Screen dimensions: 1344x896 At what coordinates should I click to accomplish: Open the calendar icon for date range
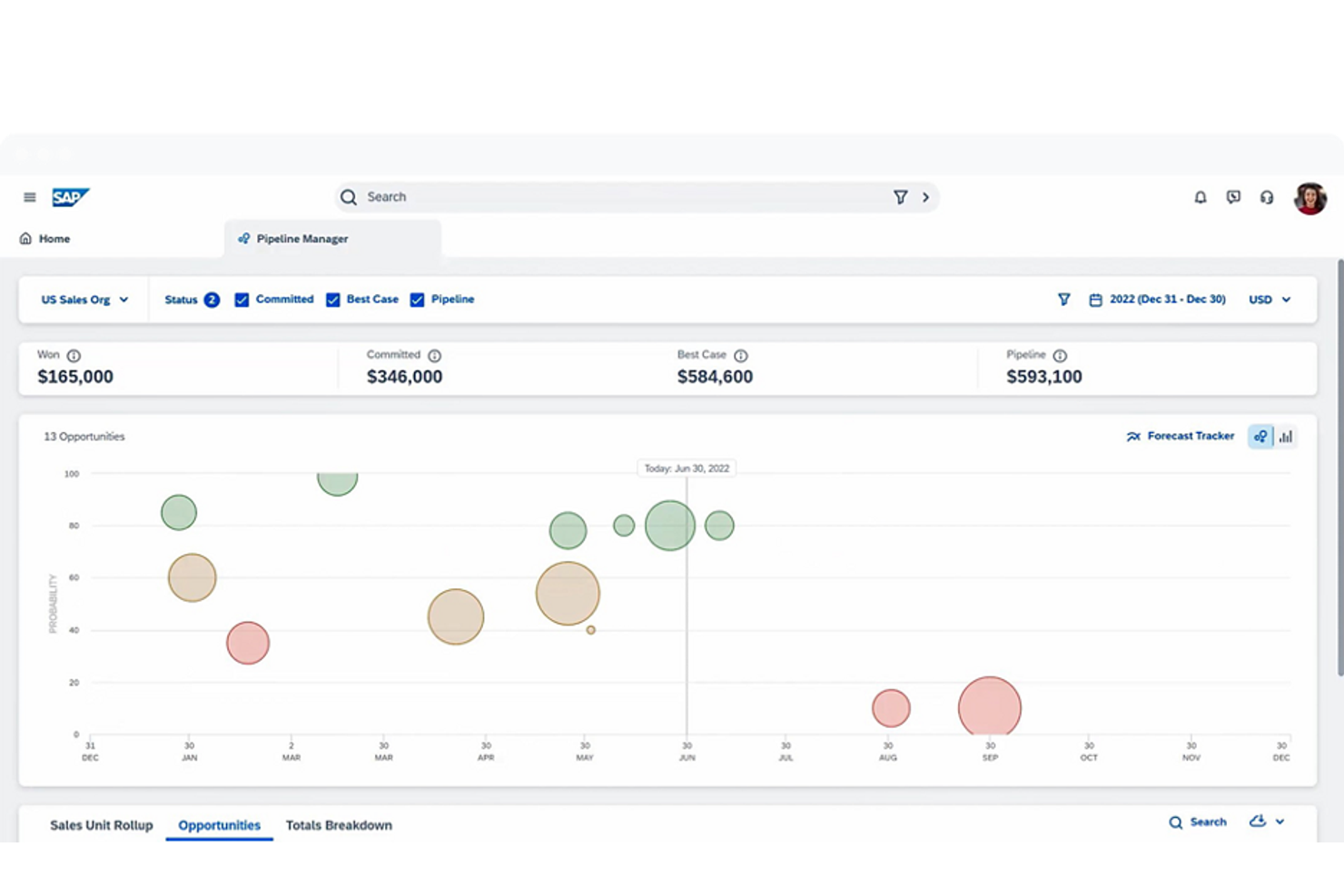(x=1095, y=300)
